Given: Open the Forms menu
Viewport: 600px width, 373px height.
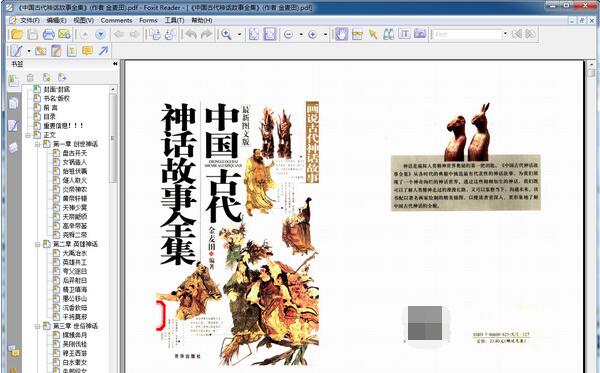Looking at the screenshot, I should click(148, 20).
